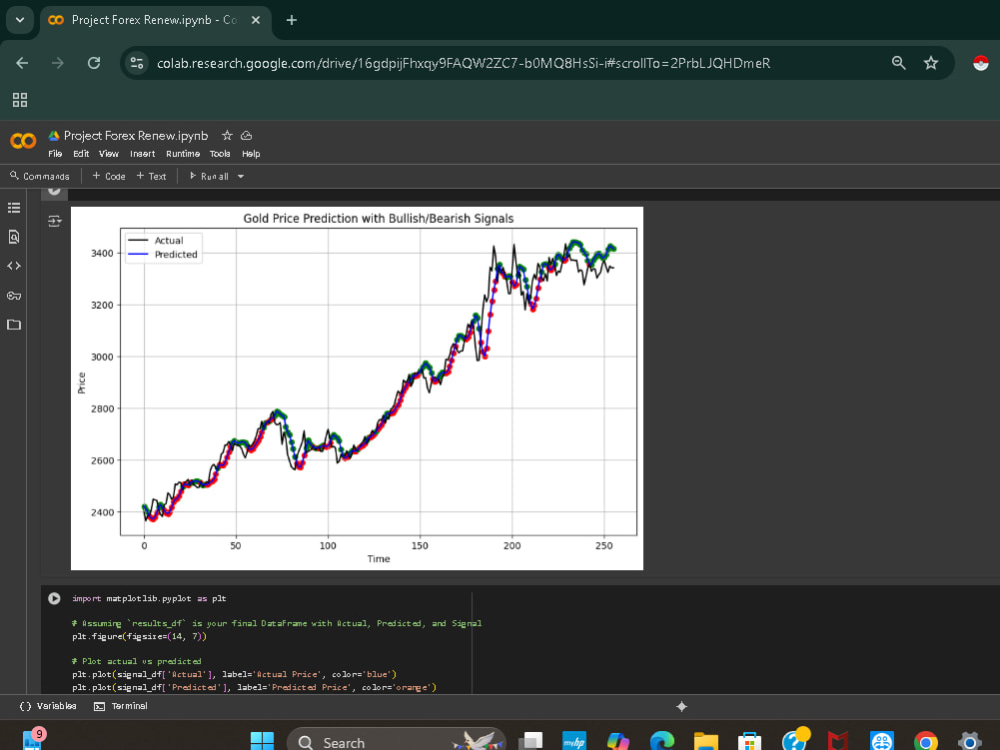Screen dimensions: 1000x750
Task: Open the Edit menu
Action: click(81, 154)
